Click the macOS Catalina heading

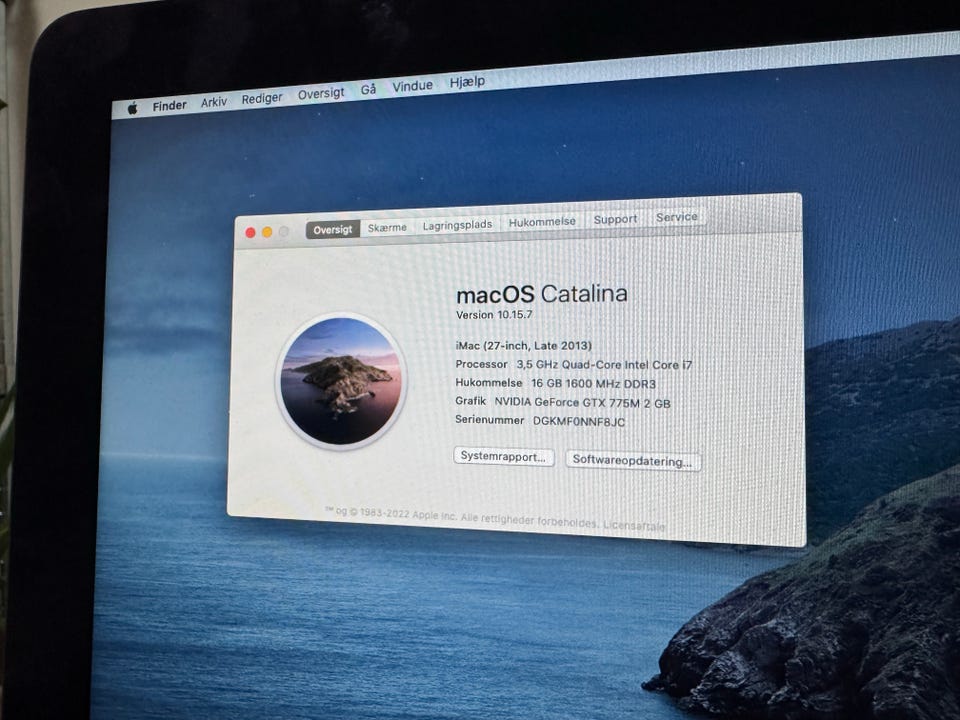tap(542, 294)
